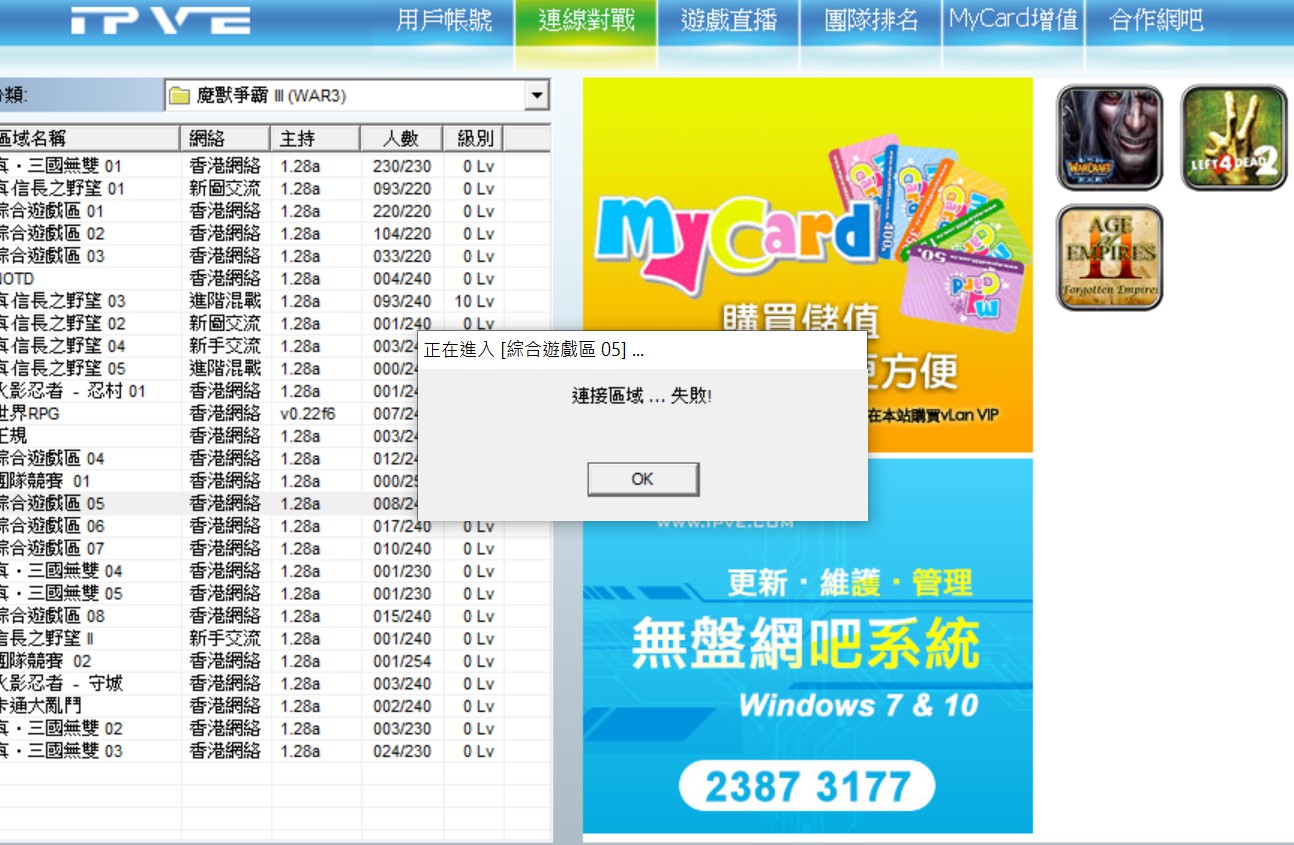Viewport: 1294px width, 845px height.
Task: Click the 230/230 player count cell
Action: 402,166
